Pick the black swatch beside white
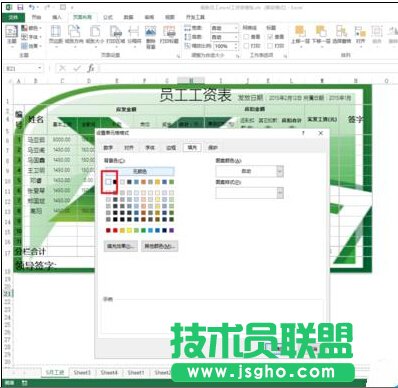Image resolution: width=398 pixels, height=388 pixels. [115, 182]
